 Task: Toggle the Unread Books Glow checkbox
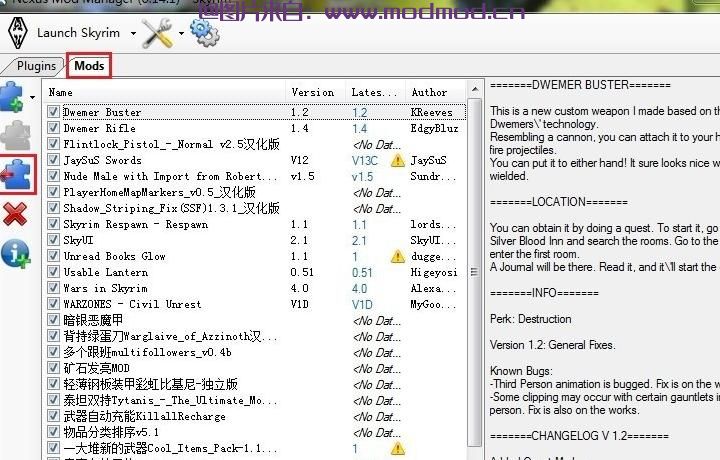pos(53,256)
